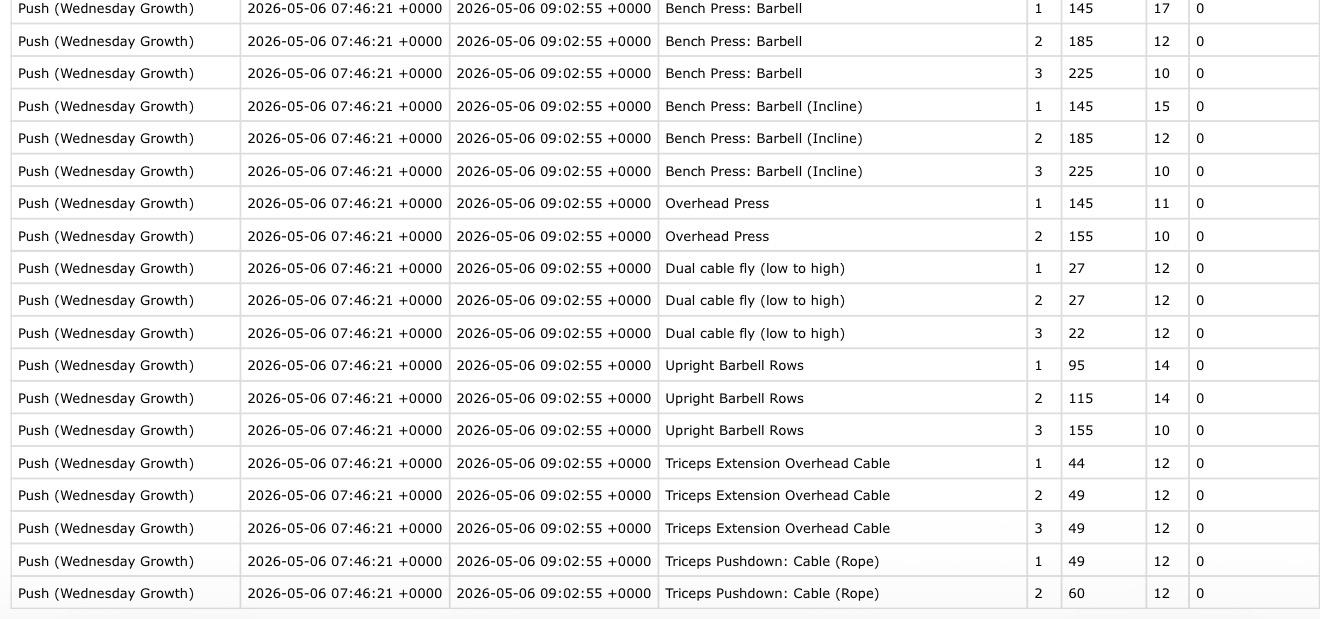1320x619 pixels.
Task: Select the end timestamp in the Upright Rows 155 row
Action: tap(553, 430)
